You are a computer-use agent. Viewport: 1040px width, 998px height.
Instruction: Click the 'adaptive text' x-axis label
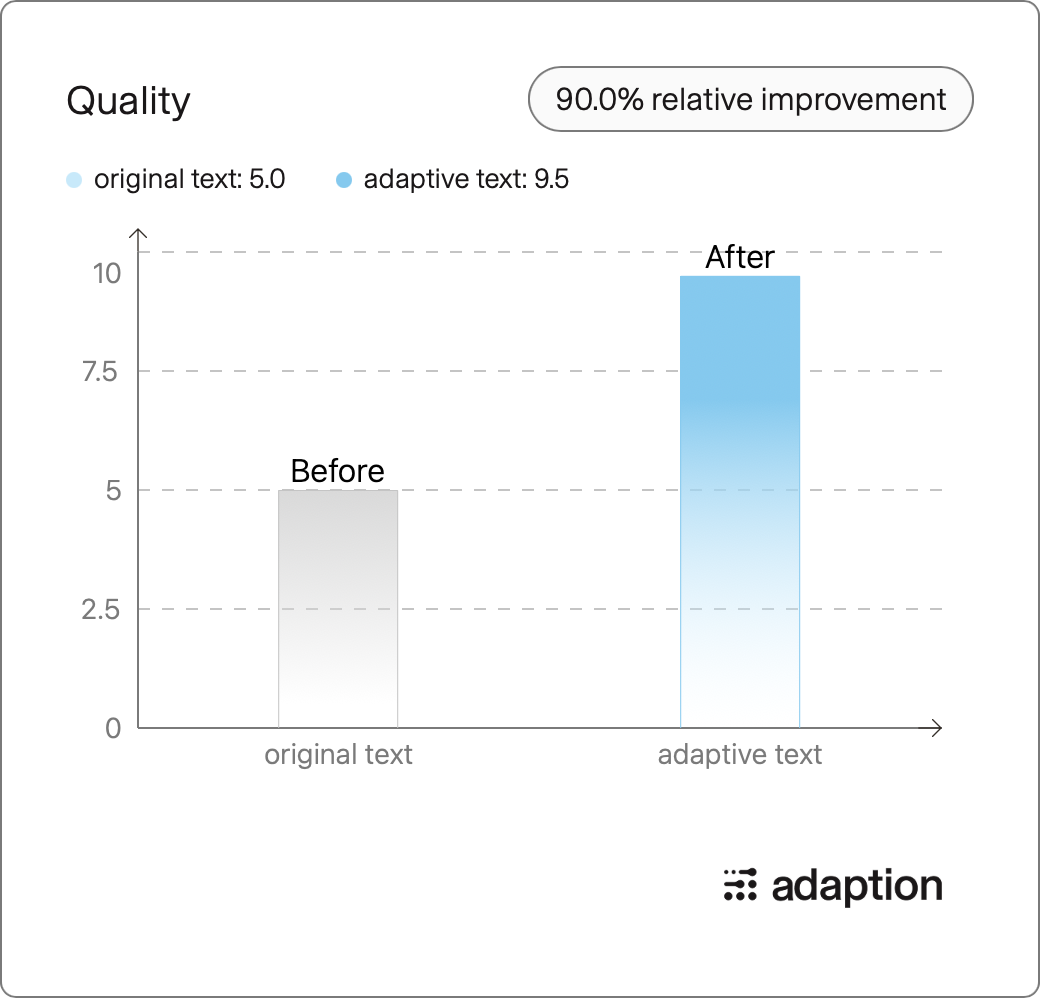click(740, 755)
